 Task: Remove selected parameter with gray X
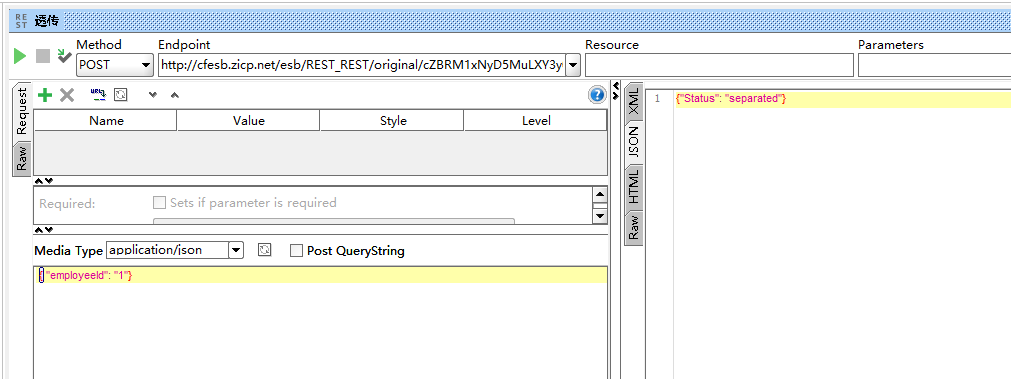(66, 95)
